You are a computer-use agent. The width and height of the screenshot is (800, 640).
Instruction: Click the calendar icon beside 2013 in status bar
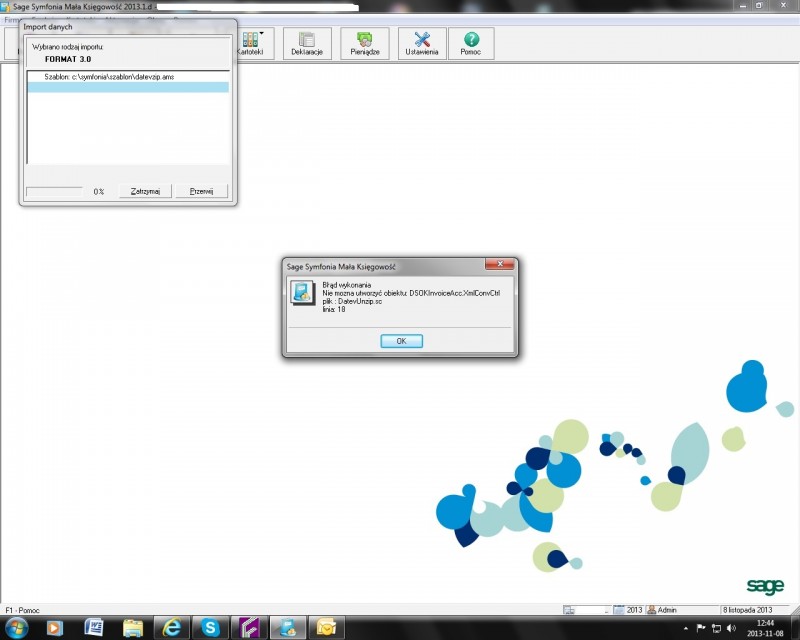[619, 610]
